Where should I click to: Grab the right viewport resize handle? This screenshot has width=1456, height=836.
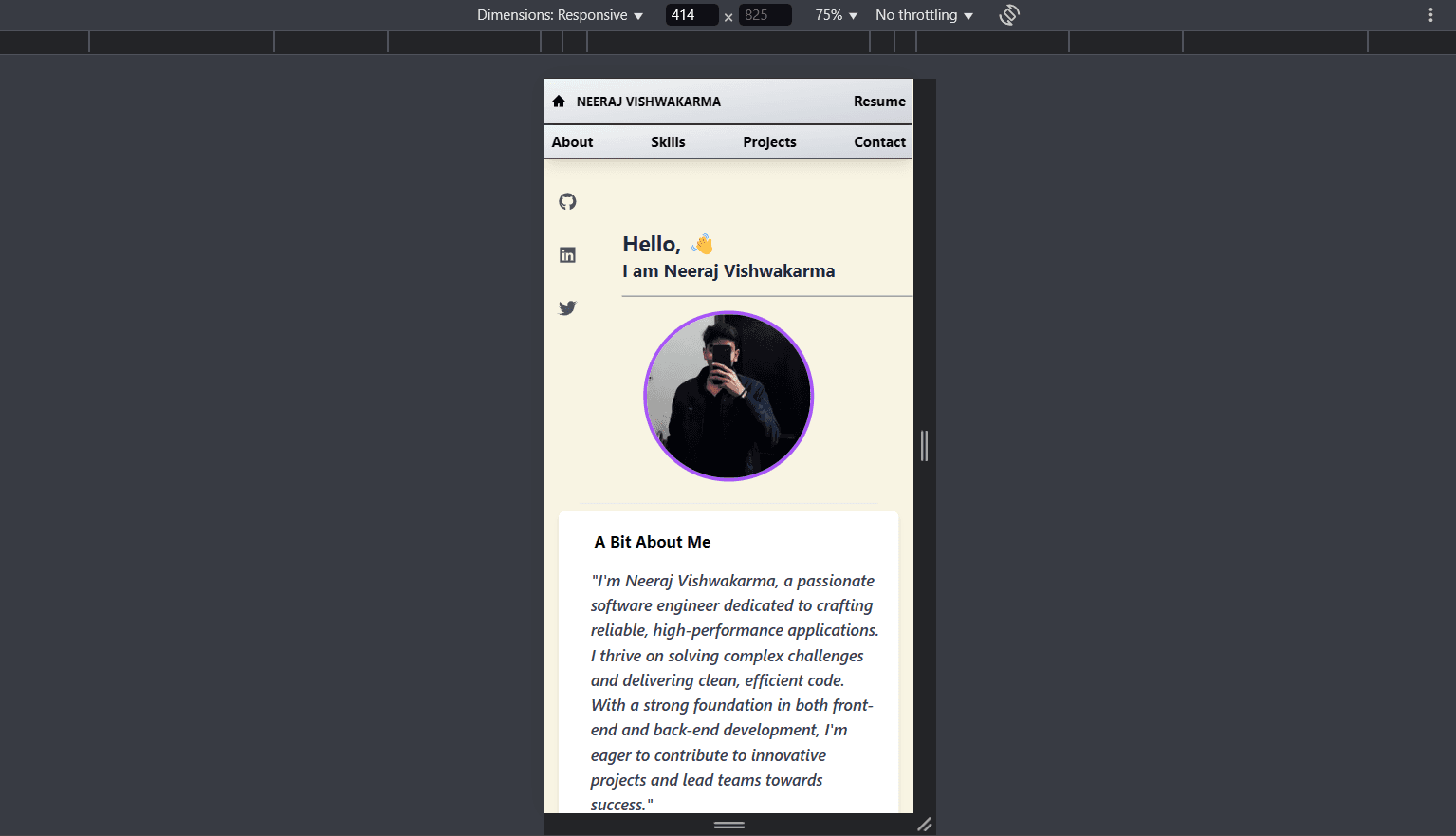[924, 445]
